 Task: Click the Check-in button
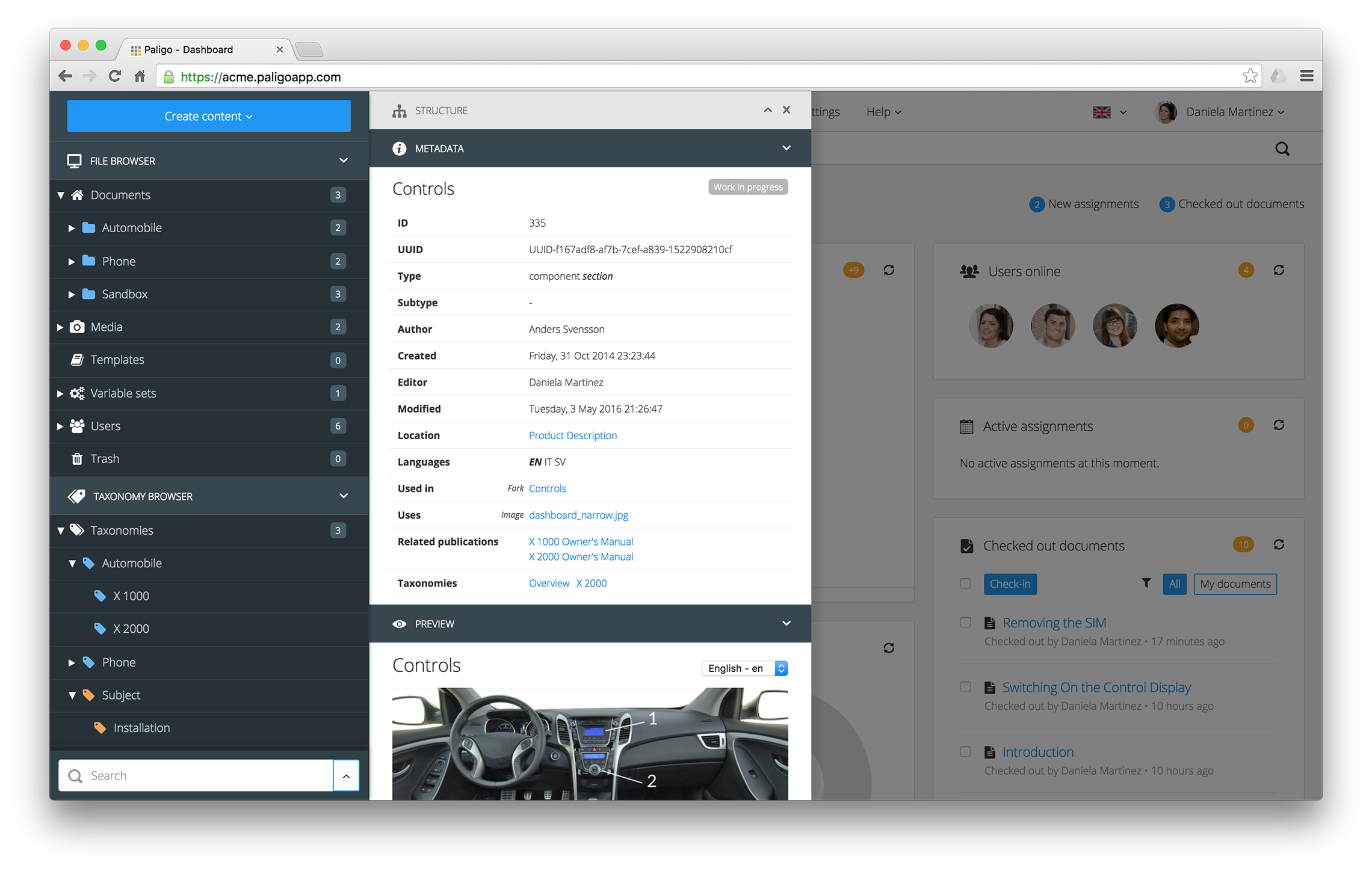(x=1010, y=583)
